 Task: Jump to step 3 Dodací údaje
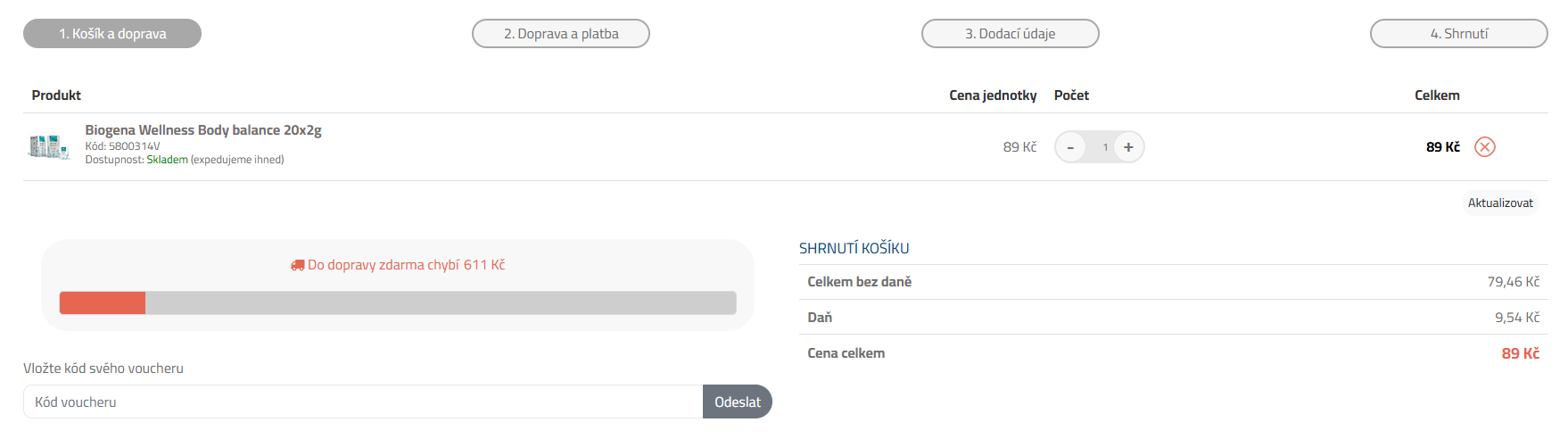point(1010,34)
